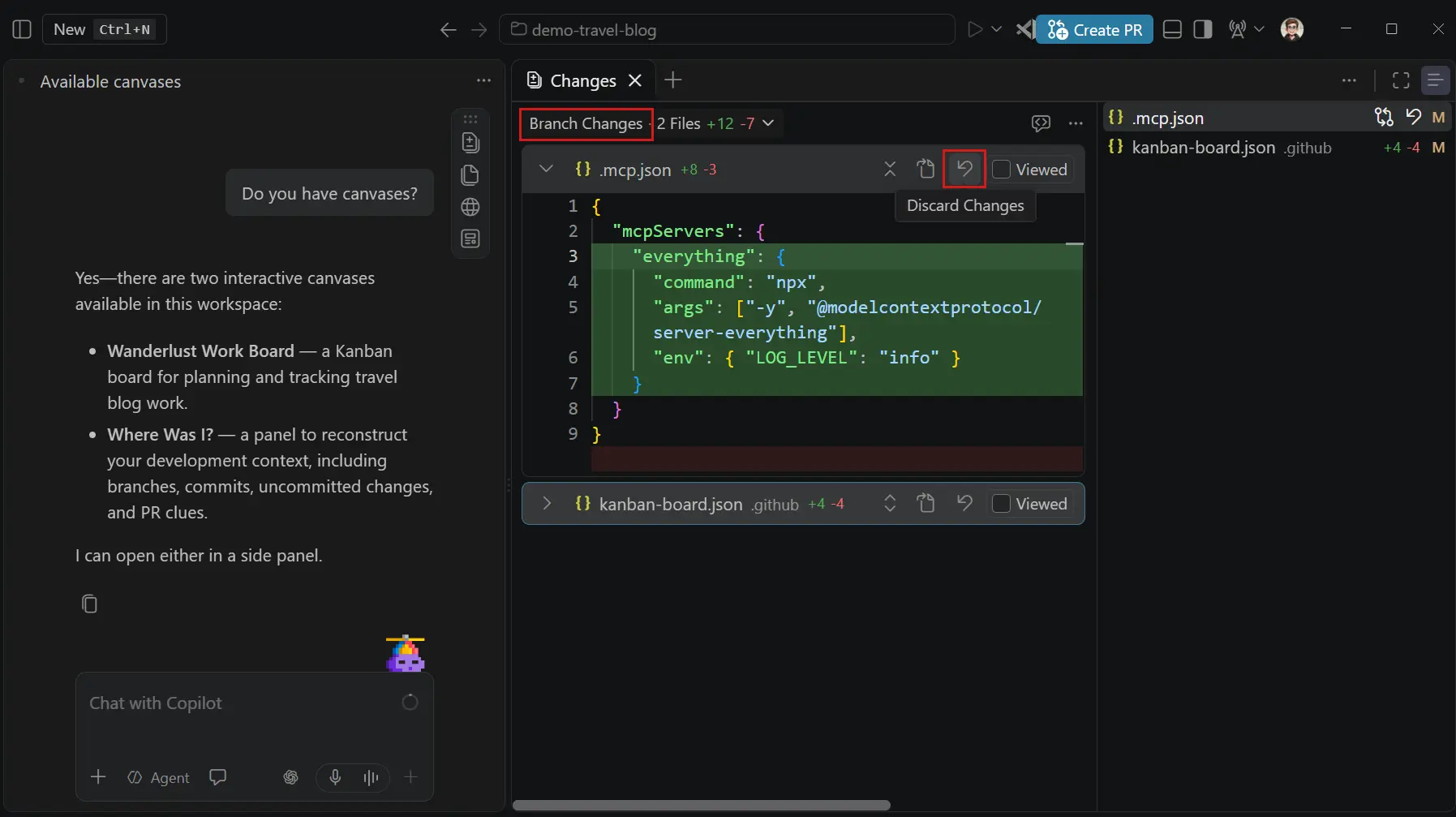Image resolution: width=1456 pixels, height=817 pixels.
Task: Mark kanban-board.json as Viewed
Action: click(1002, 504)
